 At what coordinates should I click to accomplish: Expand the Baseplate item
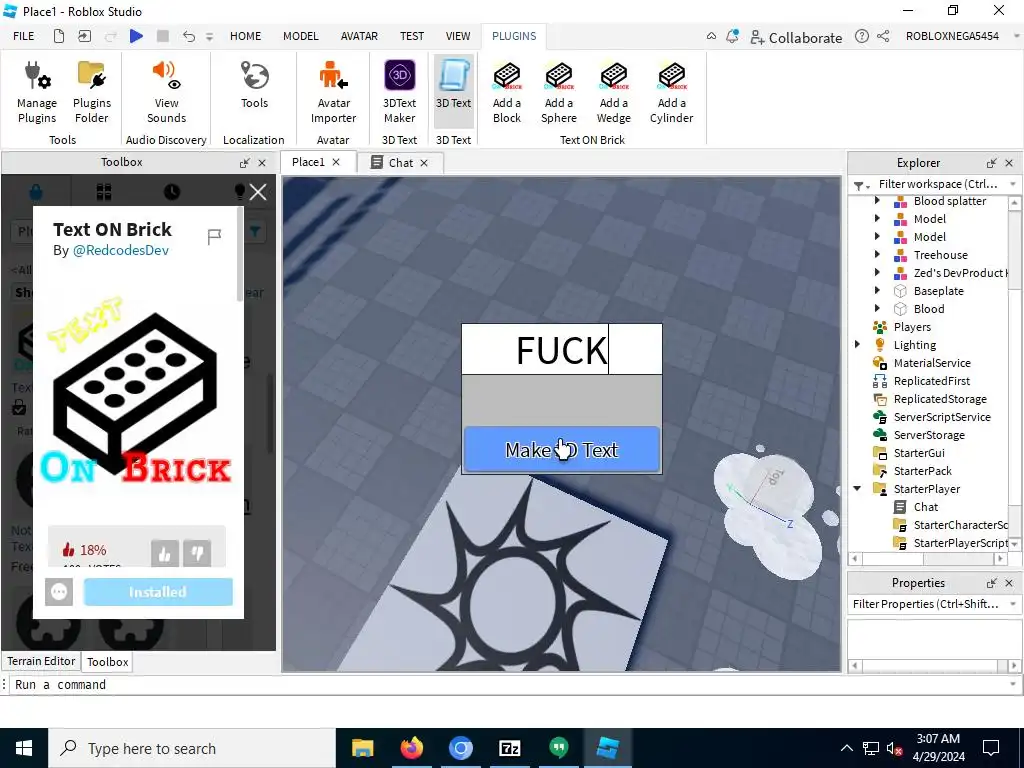click(877, 291)
